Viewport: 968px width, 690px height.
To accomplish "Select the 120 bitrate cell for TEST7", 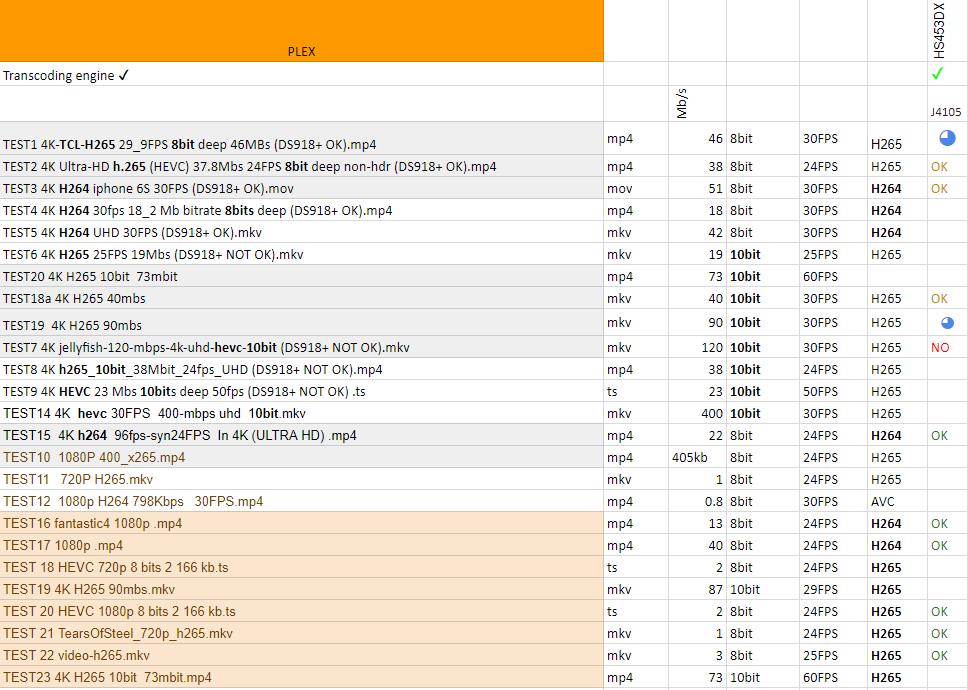I will (x=697, y=347).
